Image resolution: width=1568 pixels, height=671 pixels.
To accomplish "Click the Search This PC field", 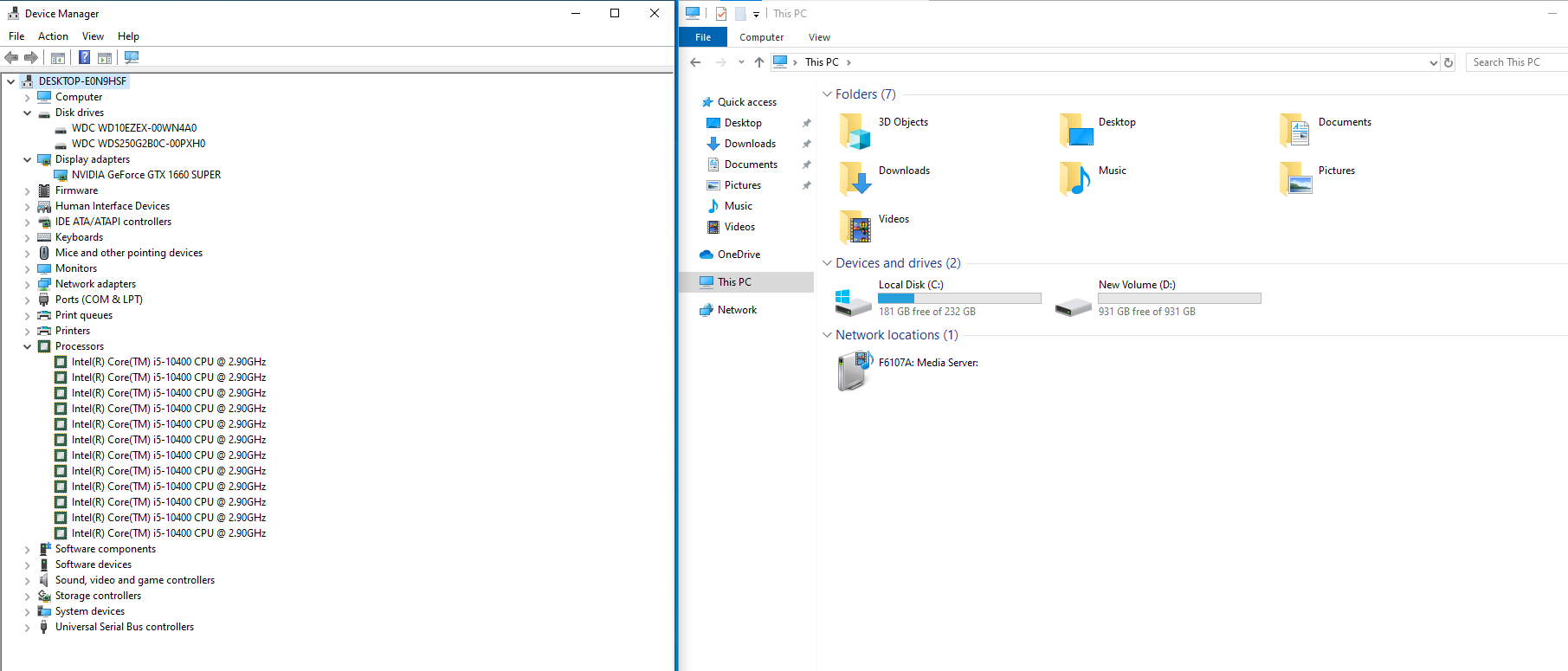I will [1515, 62].
